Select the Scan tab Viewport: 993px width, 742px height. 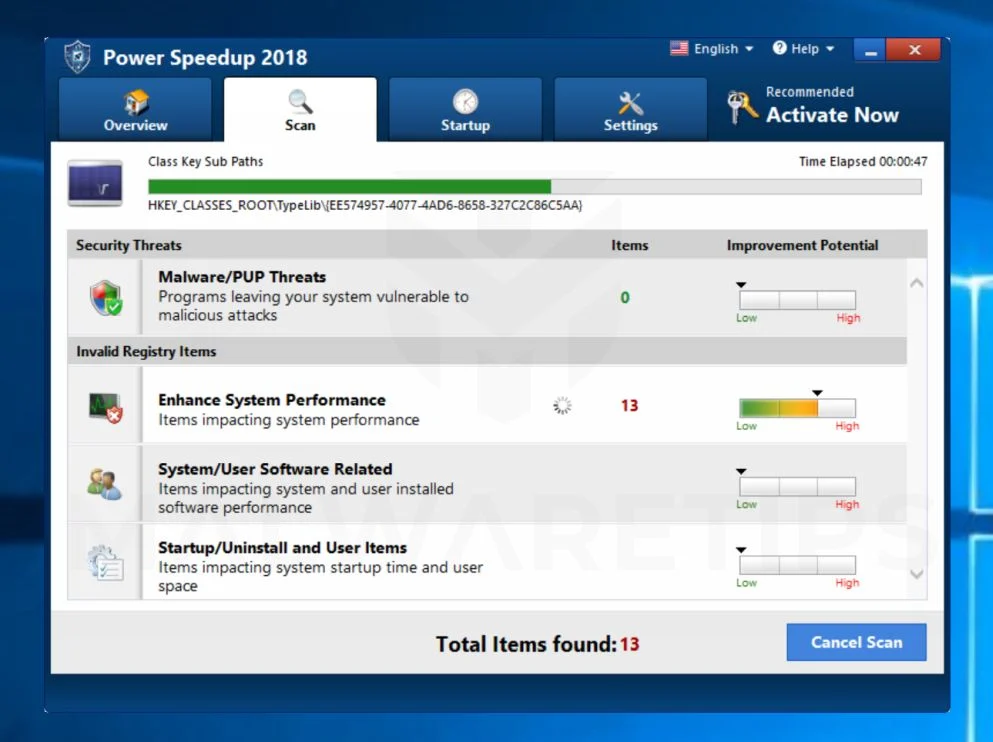(x=300, y=109)
